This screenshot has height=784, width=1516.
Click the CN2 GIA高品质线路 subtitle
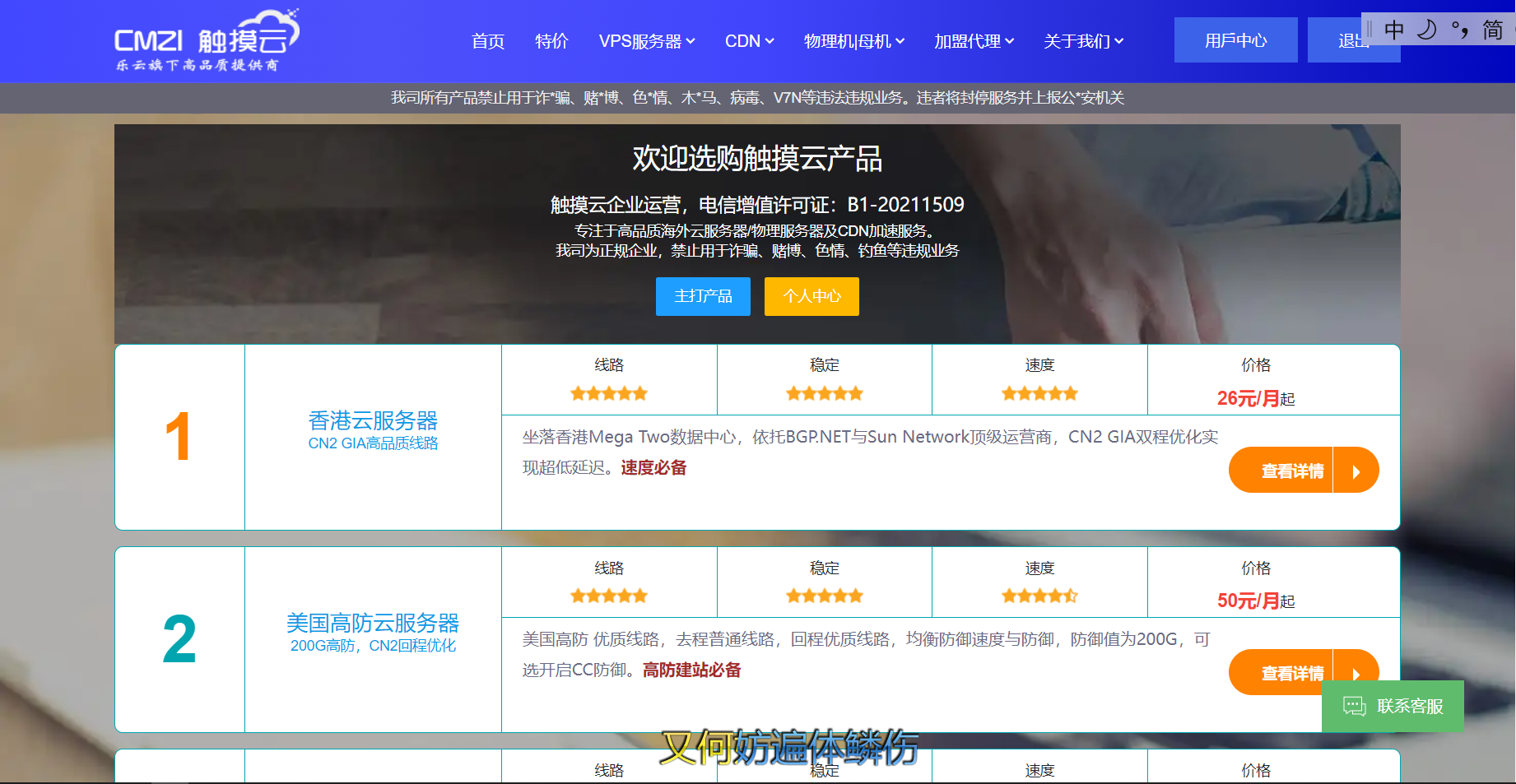click(373, 443)
